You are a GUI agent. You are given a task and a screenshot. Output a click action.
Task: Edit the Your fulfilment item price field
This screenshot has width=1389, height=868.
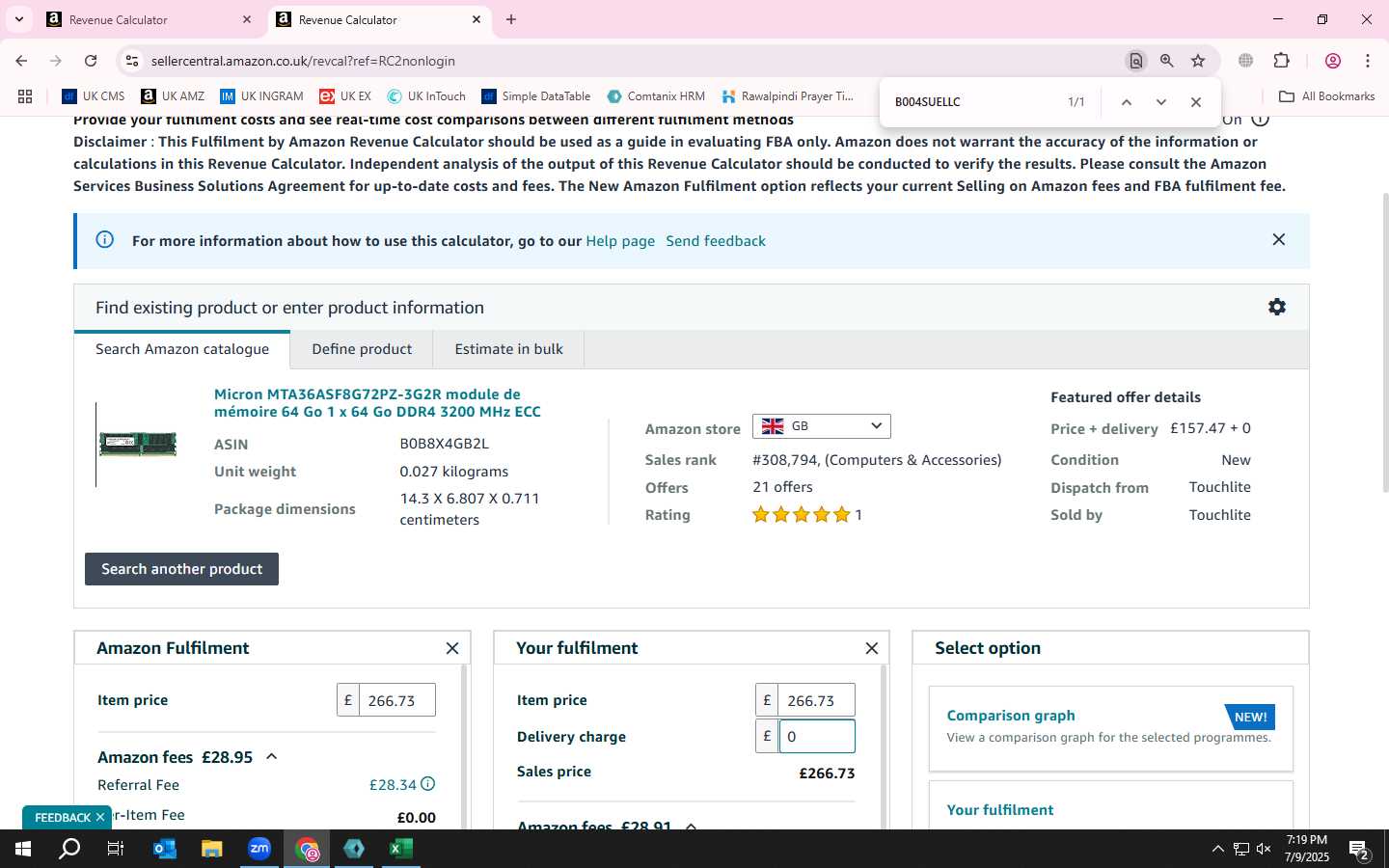816,700
